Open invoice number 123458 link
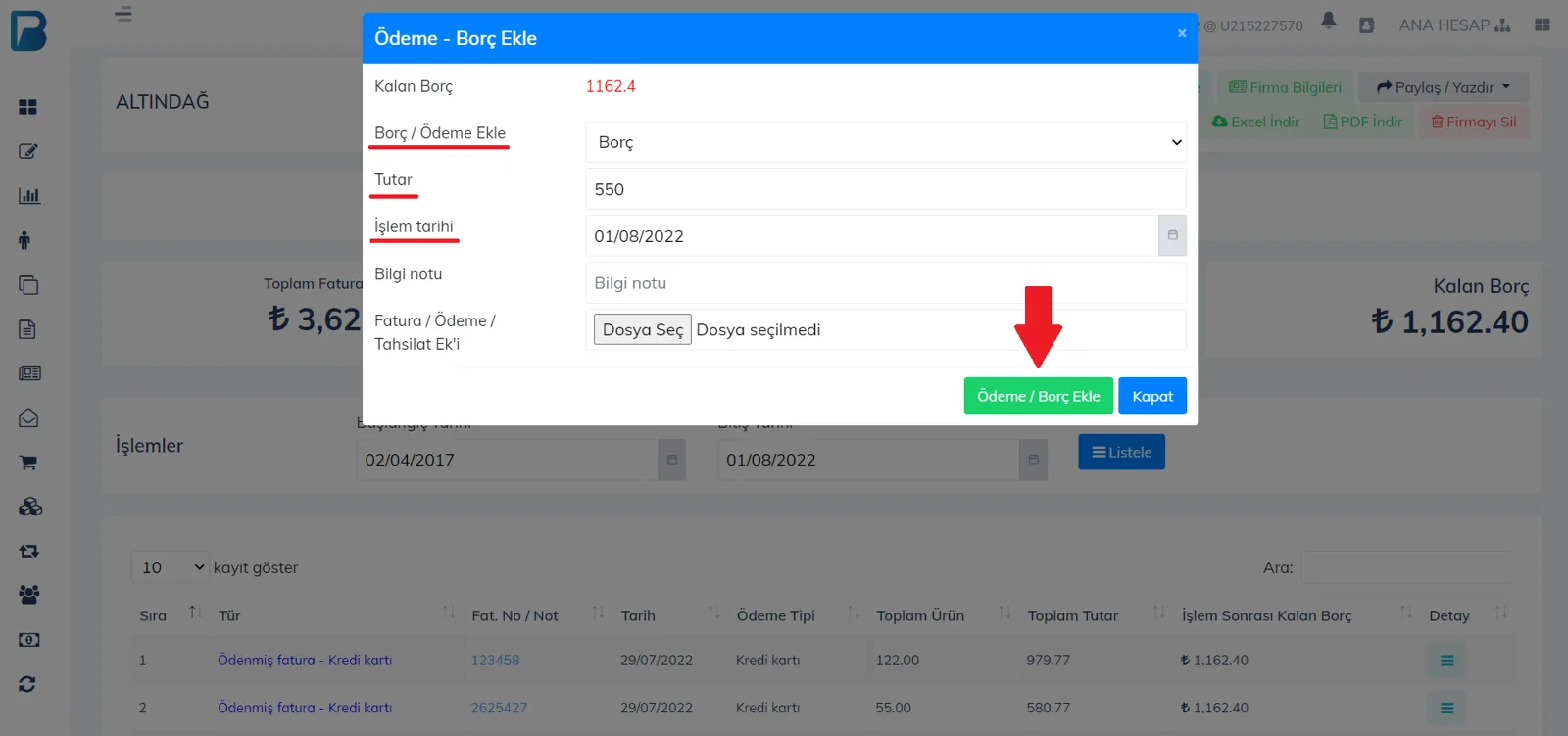1568x736 pixels. [496, 661]
